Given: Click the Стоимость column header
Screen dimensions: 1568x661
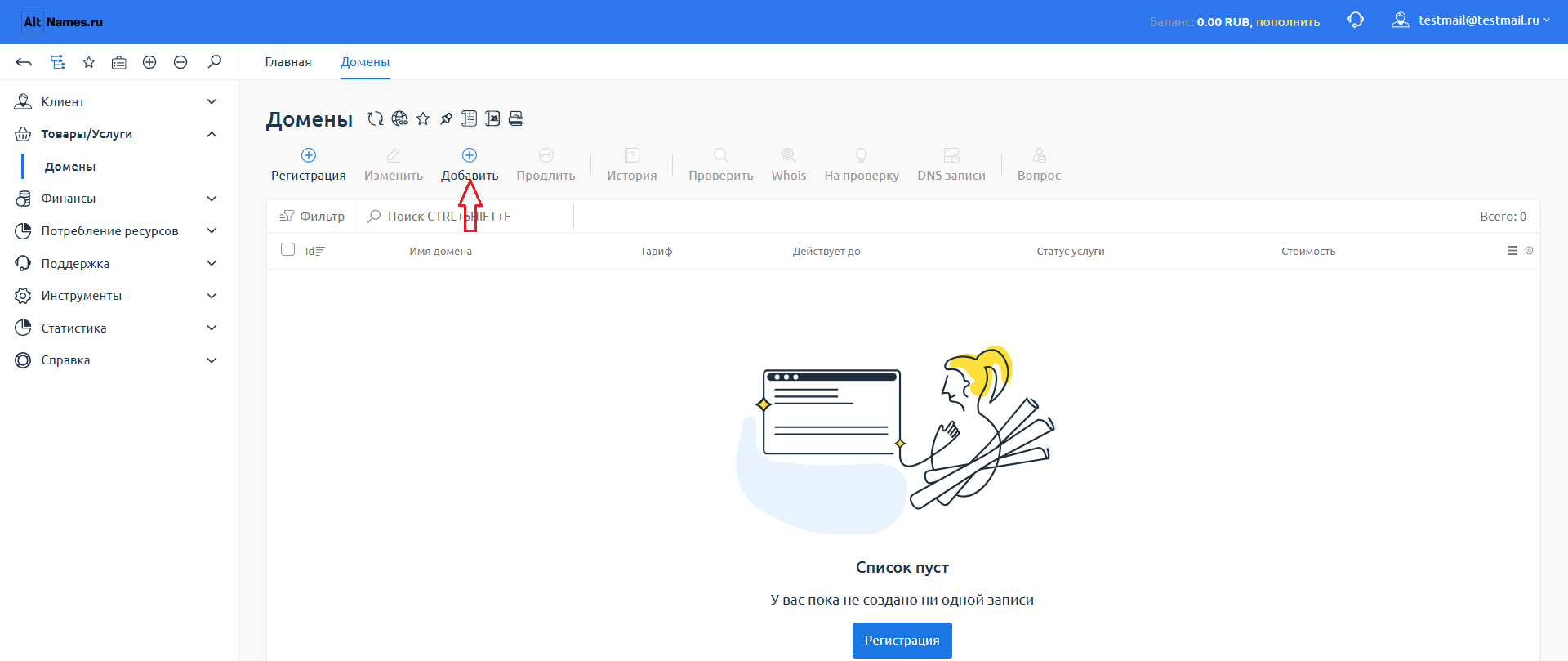Looking at the screenshot, I should (1308, 251).
